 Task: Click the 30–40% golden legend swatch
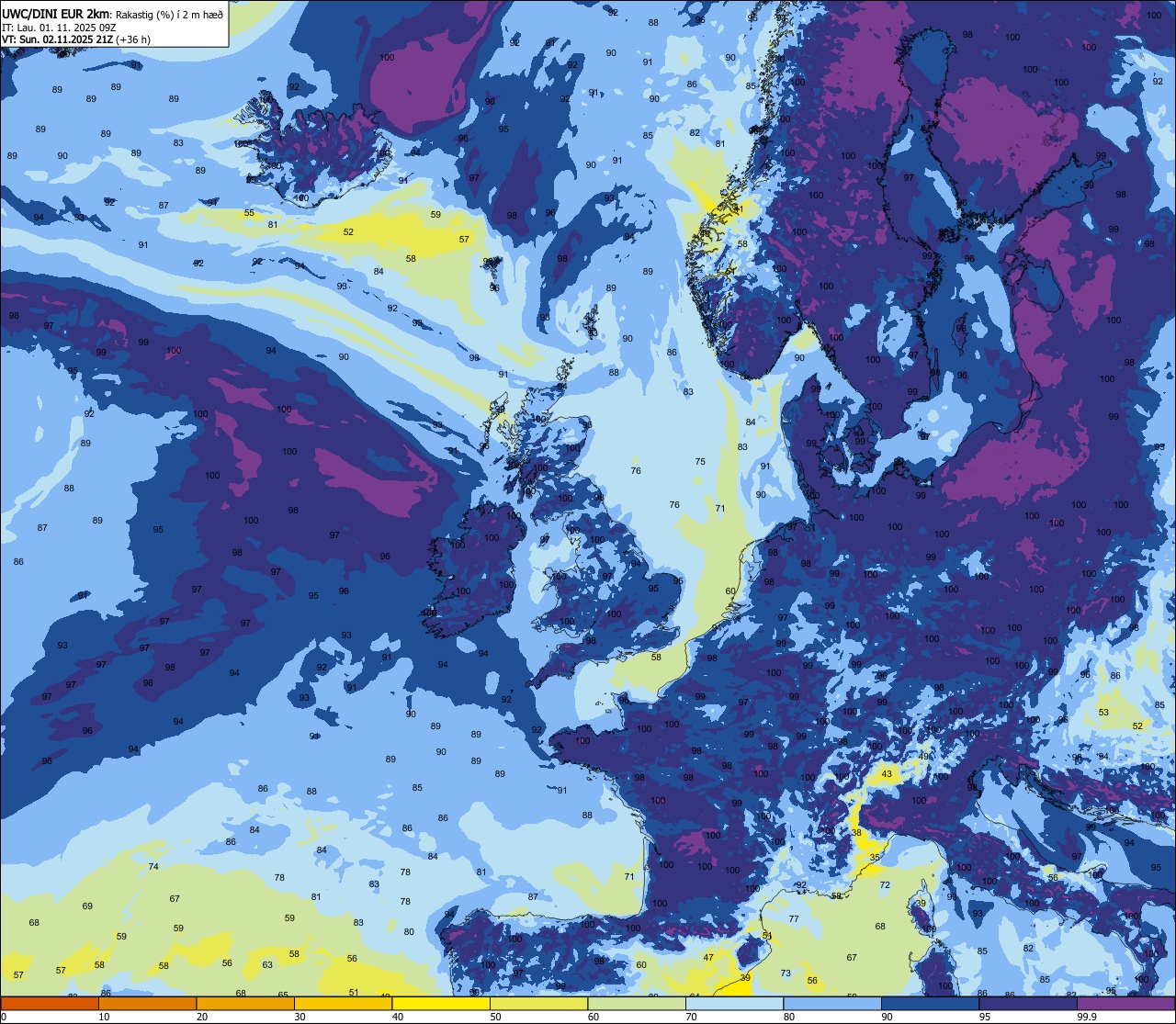(343, 1004)
